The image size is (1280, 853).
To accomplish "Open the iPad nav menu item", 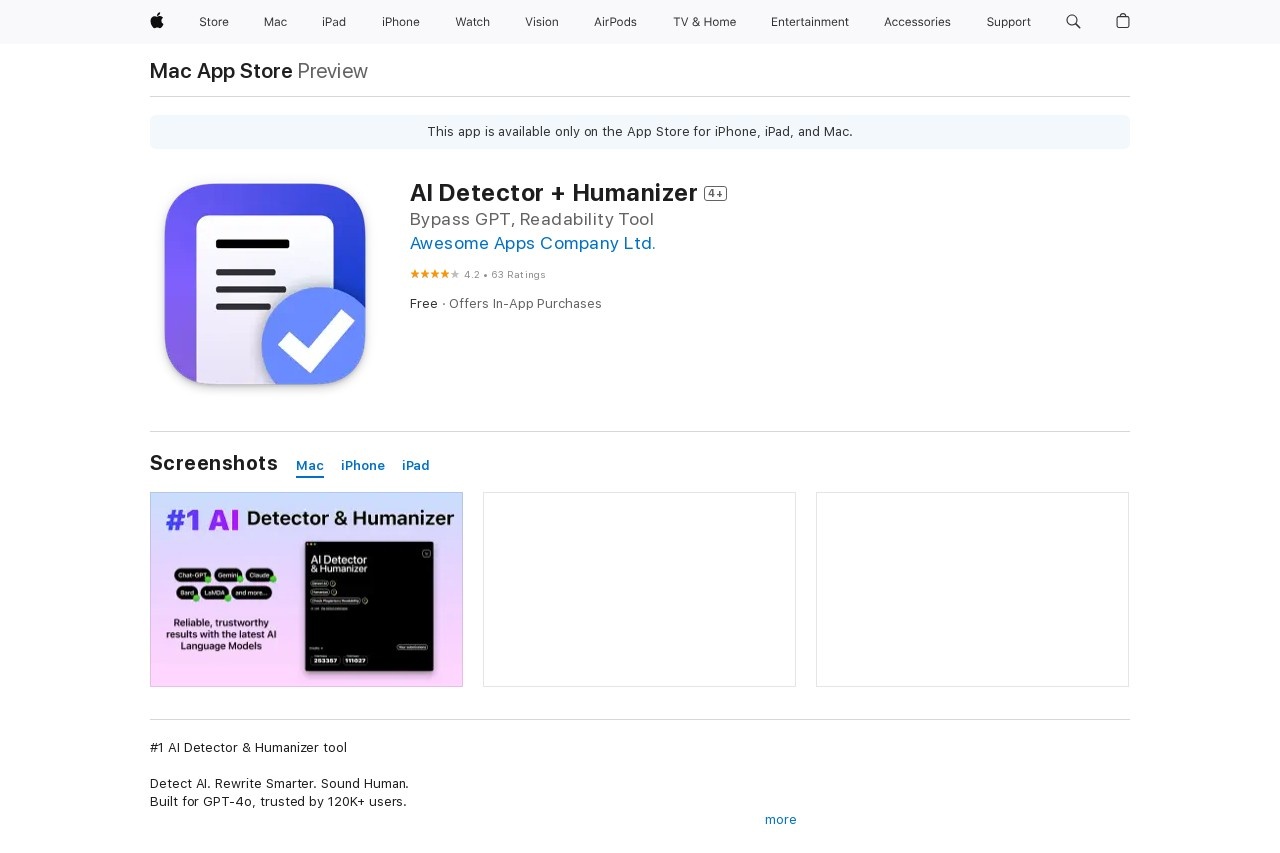I will [x=334, y=22].
